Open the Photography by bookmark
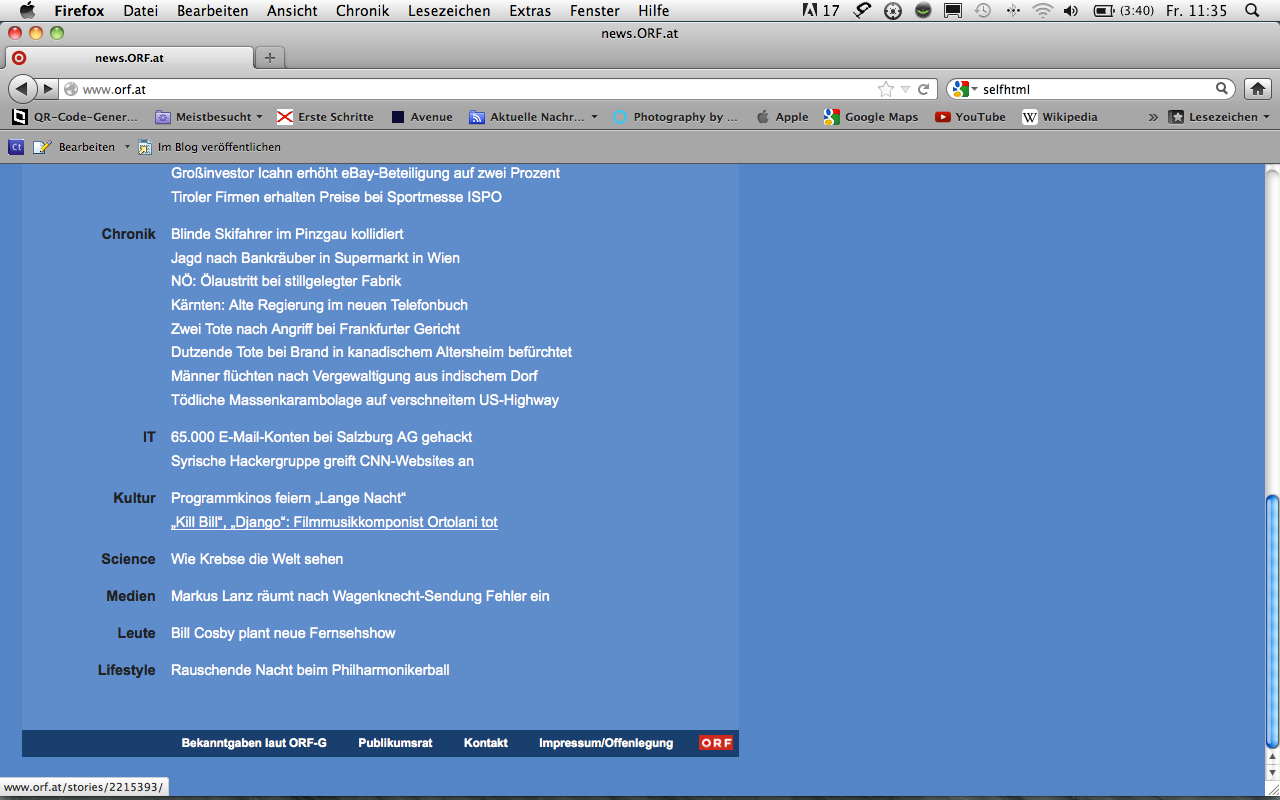The width and height of the screenshot is (1280, 800). [676, 117]
